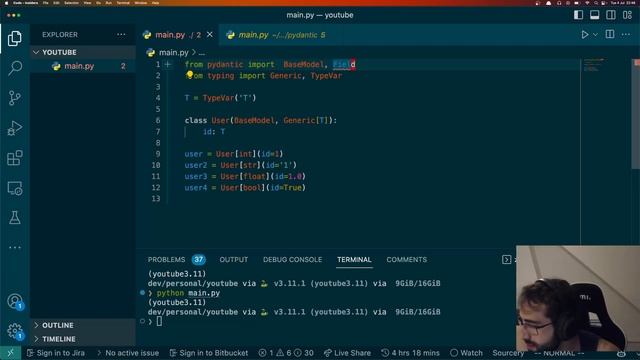Image resolution: width=640 pixels, height=360 pixels.
Task: Toggle the primary side bar layout icon
Action: point(578,15)
